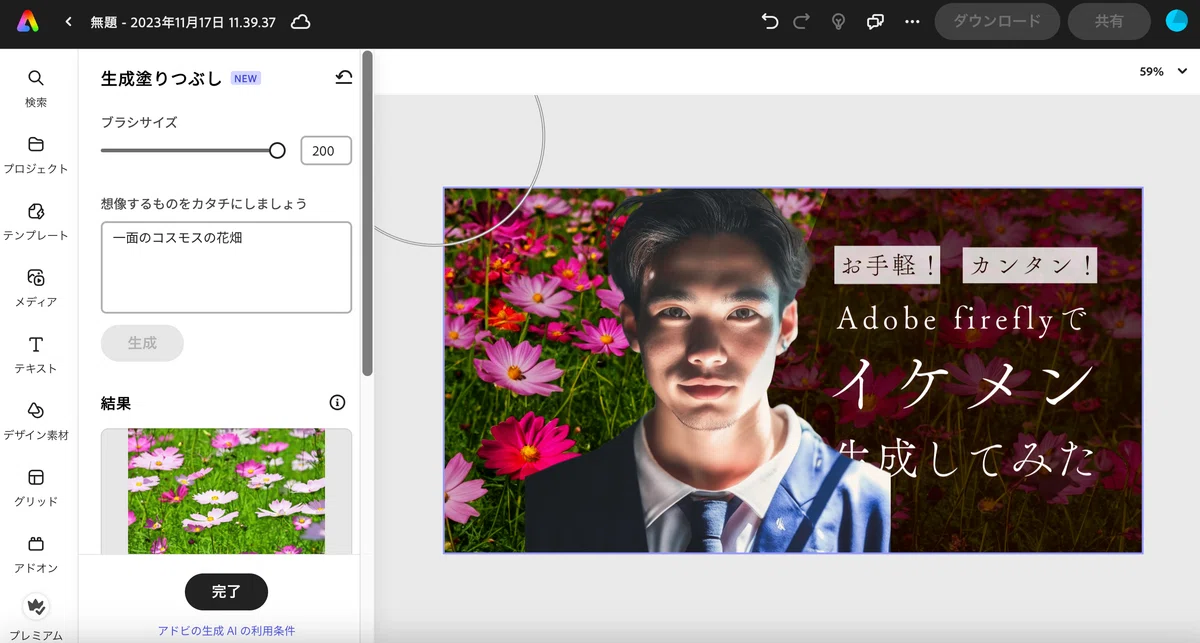Open アドビの生成 AI の利用条件 link

pyautogui.click(x=226, y=631)
